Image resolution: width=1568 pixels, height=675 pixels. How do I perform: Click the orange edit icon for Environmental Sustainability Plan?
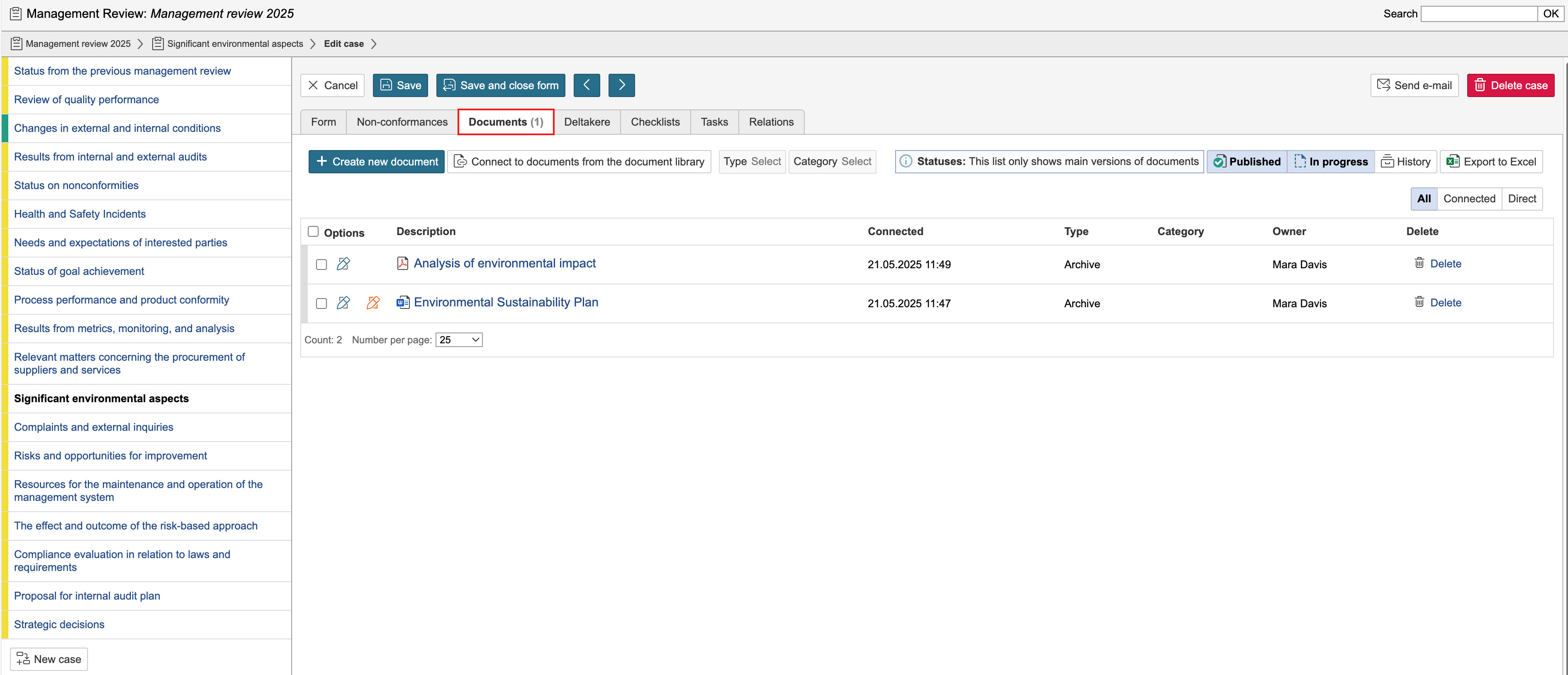[373, 303]
